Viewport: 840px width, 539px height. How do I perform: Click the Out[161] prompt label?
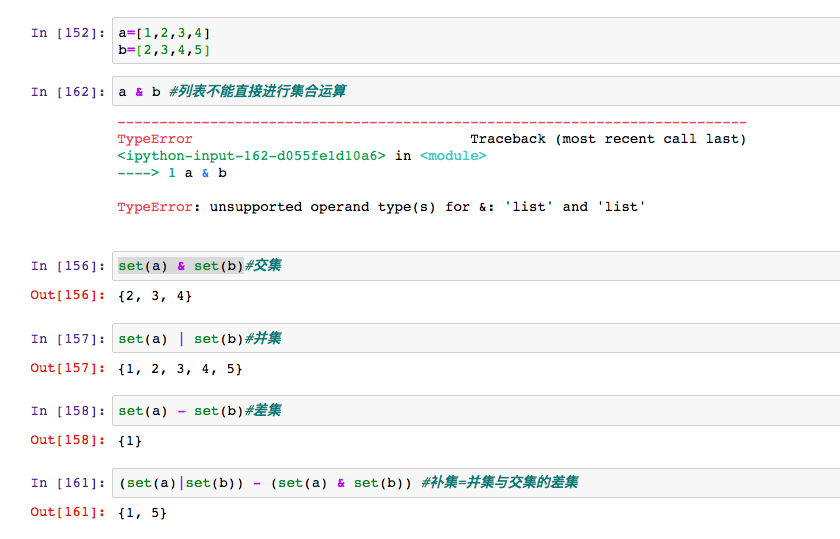pyautogui.click(x=68, y=512)
